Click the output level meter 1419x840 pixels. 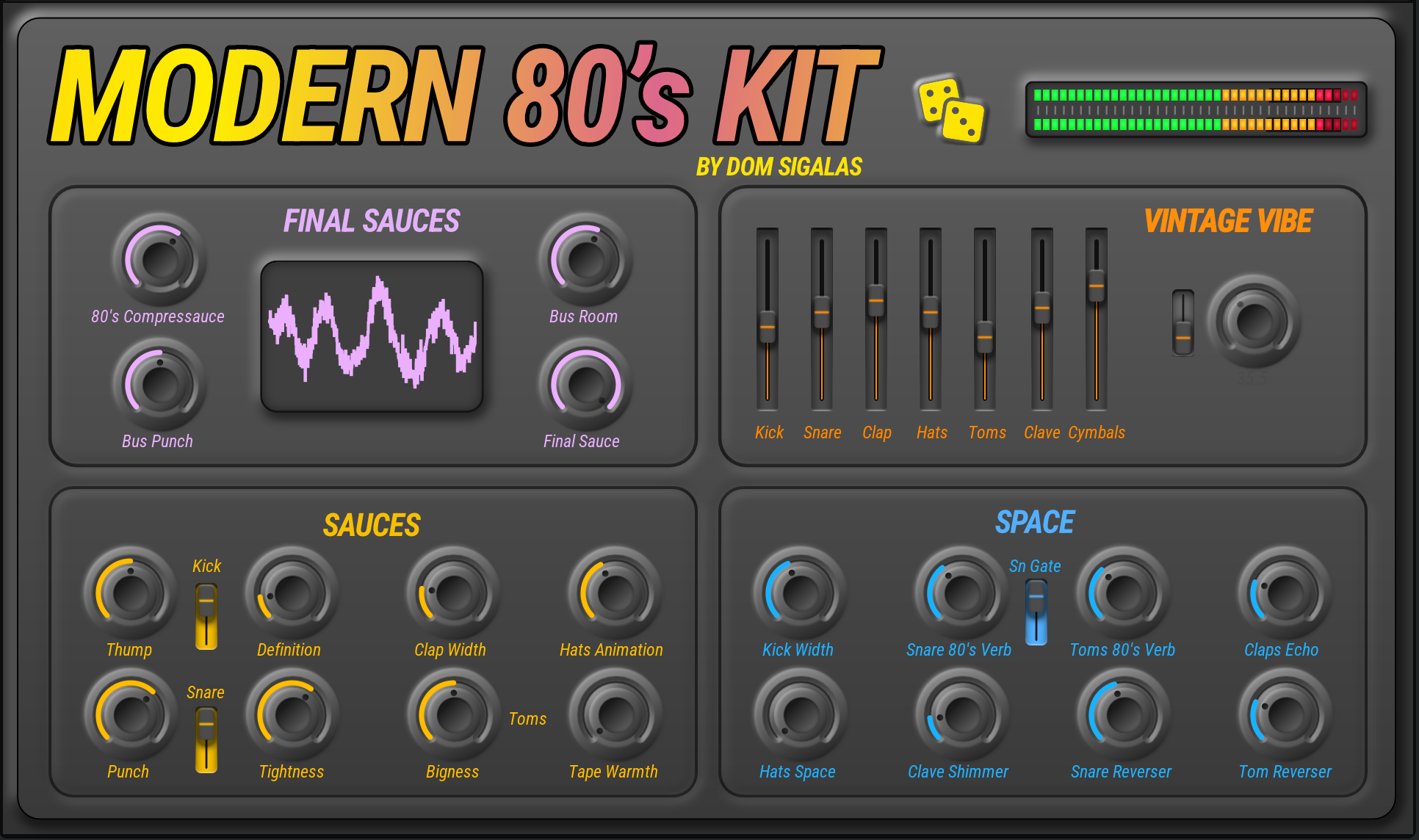pos(1195,110)
